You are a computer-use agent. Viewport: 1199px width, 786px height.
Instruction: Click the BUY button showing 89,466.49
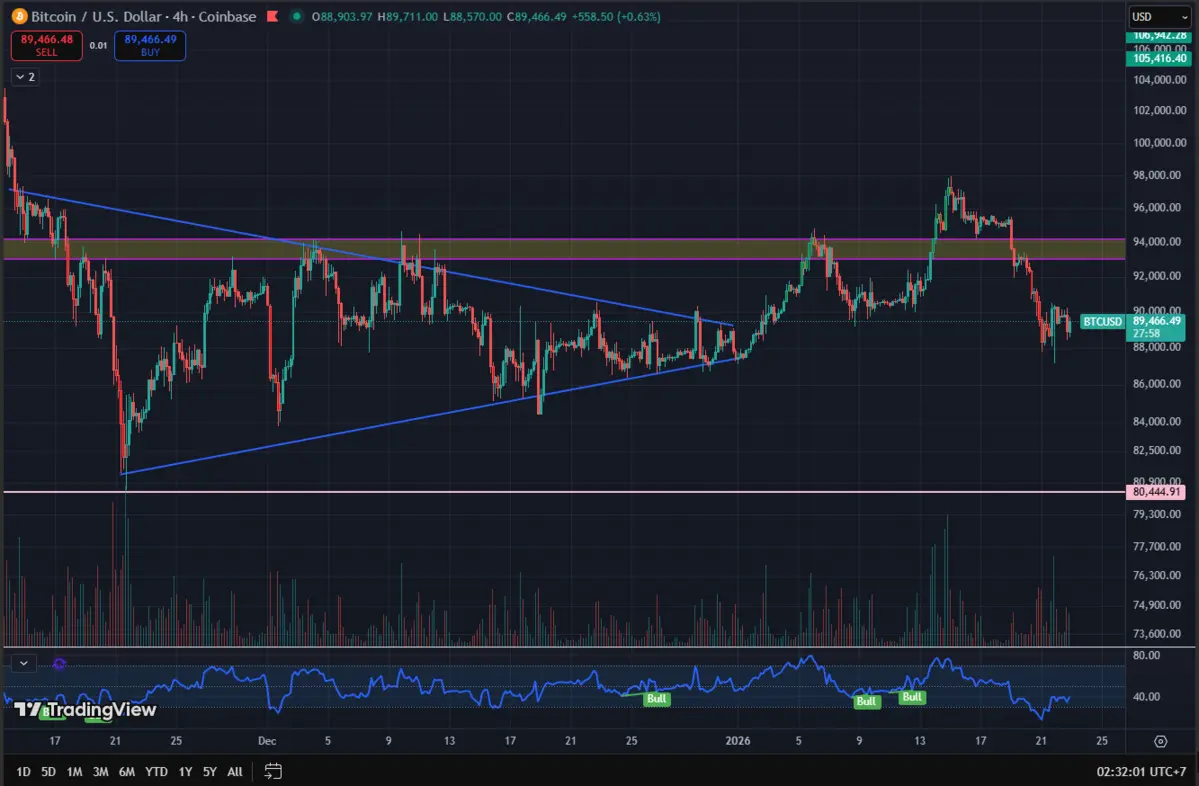point(149,45)
